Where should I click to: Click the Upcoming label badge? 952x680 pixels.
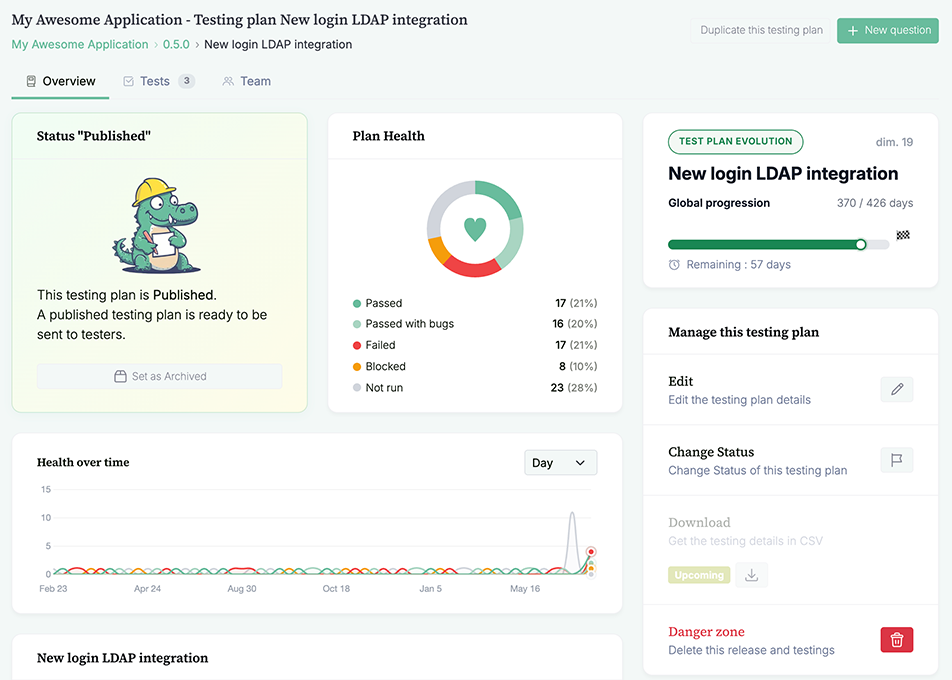pos(699,575)
